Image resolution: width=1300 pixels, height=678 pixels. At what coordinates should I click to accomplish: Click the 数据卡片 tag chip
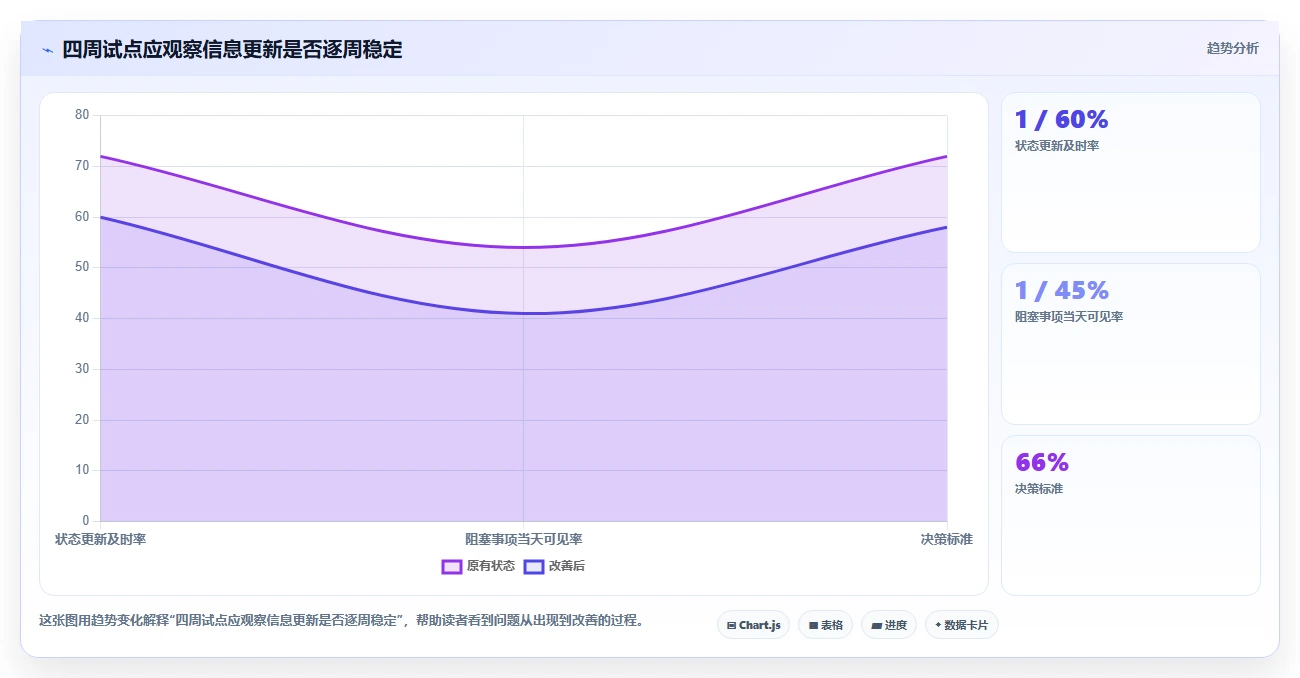(x=961, y=625)
